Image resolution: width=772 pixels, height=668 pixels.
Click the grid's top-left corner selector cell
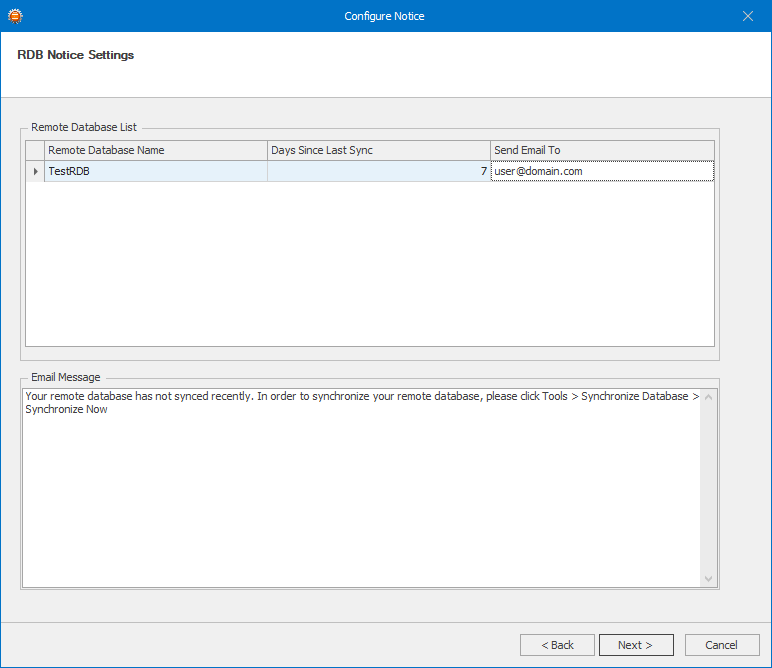tap(35, 150)
